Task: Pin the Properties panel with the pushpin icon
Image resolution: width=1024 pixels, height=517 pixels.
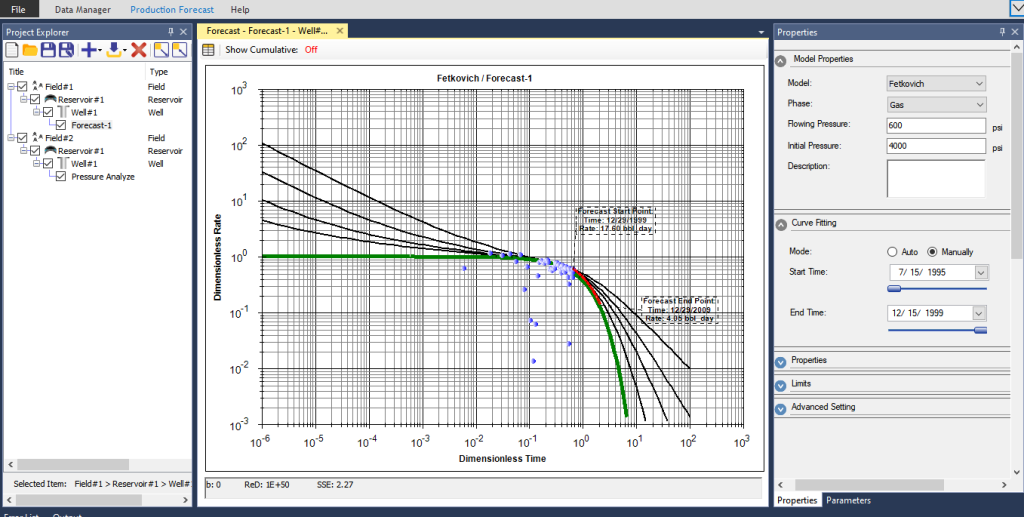Action: 1002,32
